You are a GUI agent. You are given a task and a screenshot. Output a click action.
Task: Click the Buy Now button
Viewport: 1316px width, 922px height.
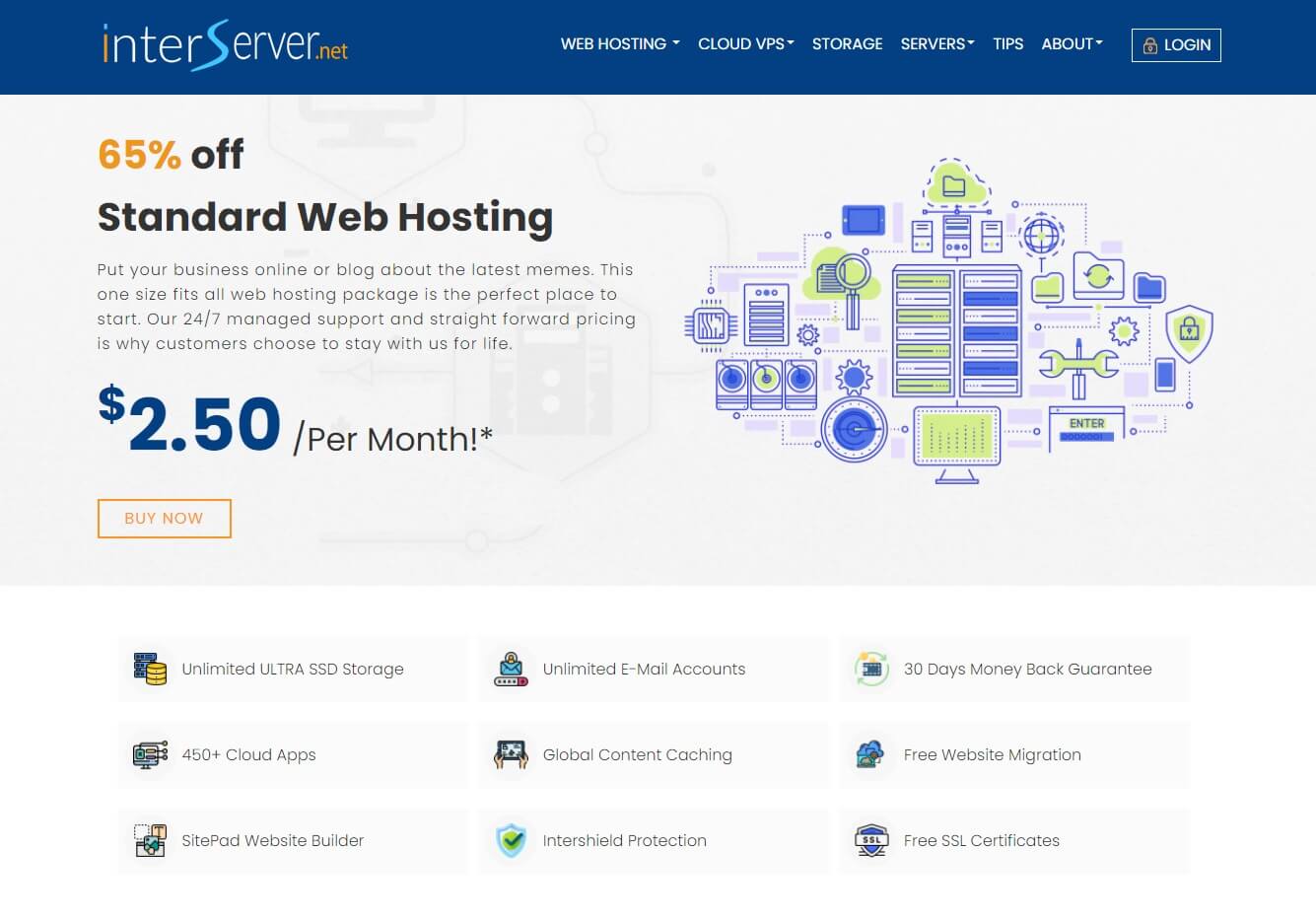point(164,519)
